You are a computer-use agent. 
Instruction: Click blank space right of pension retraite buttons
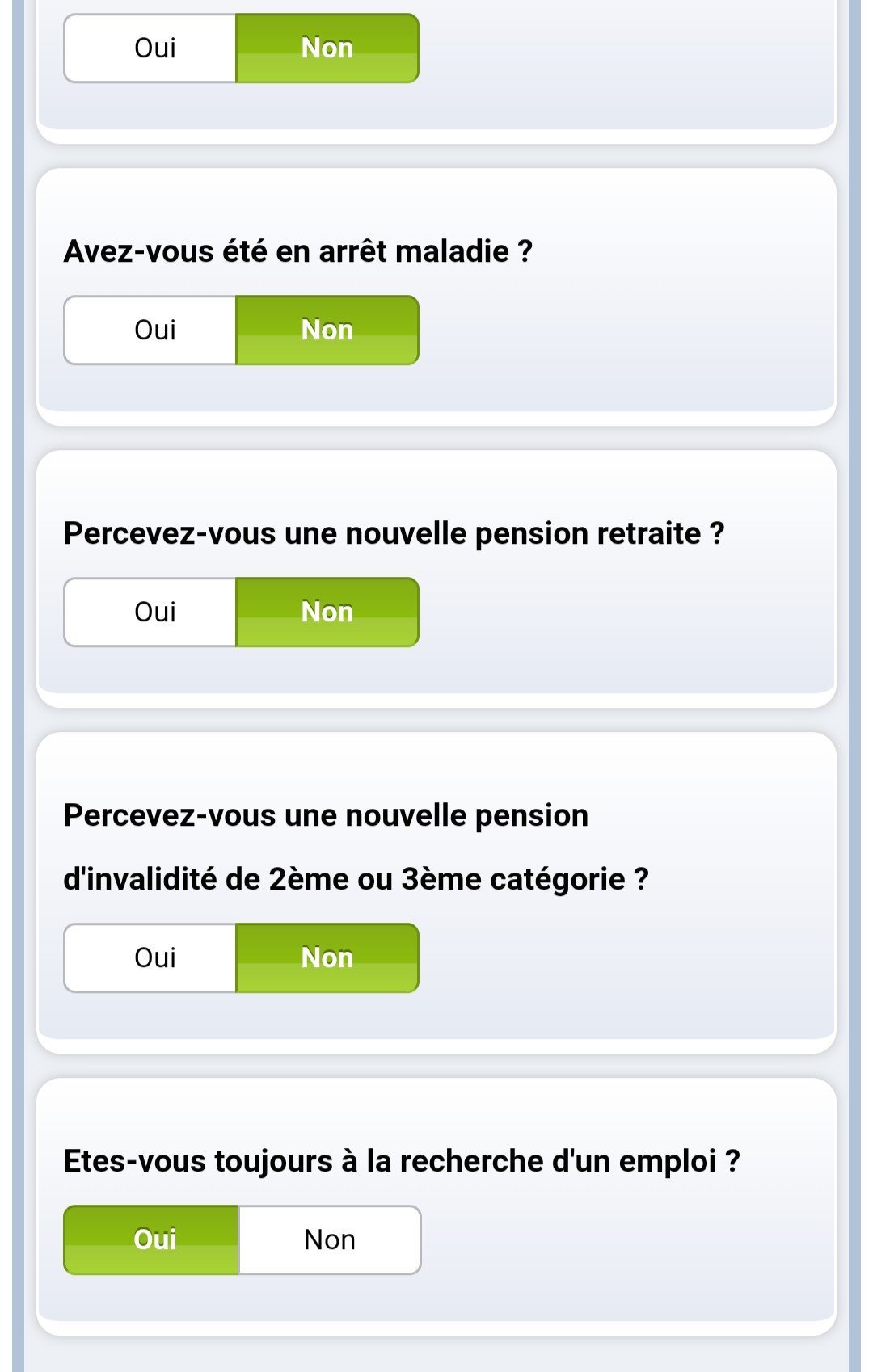[622, 612]
